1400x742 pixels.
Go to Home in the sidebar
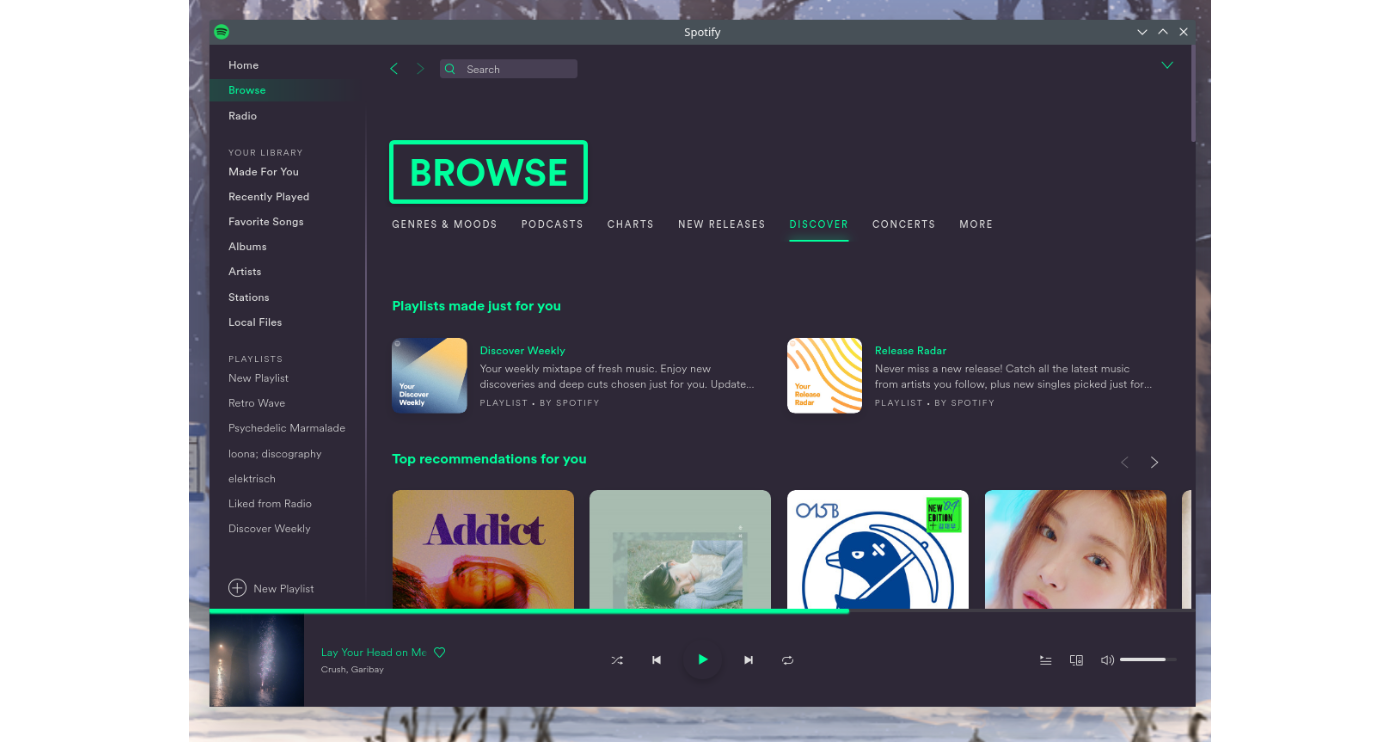pyautogui.click(x=243, y=65)
